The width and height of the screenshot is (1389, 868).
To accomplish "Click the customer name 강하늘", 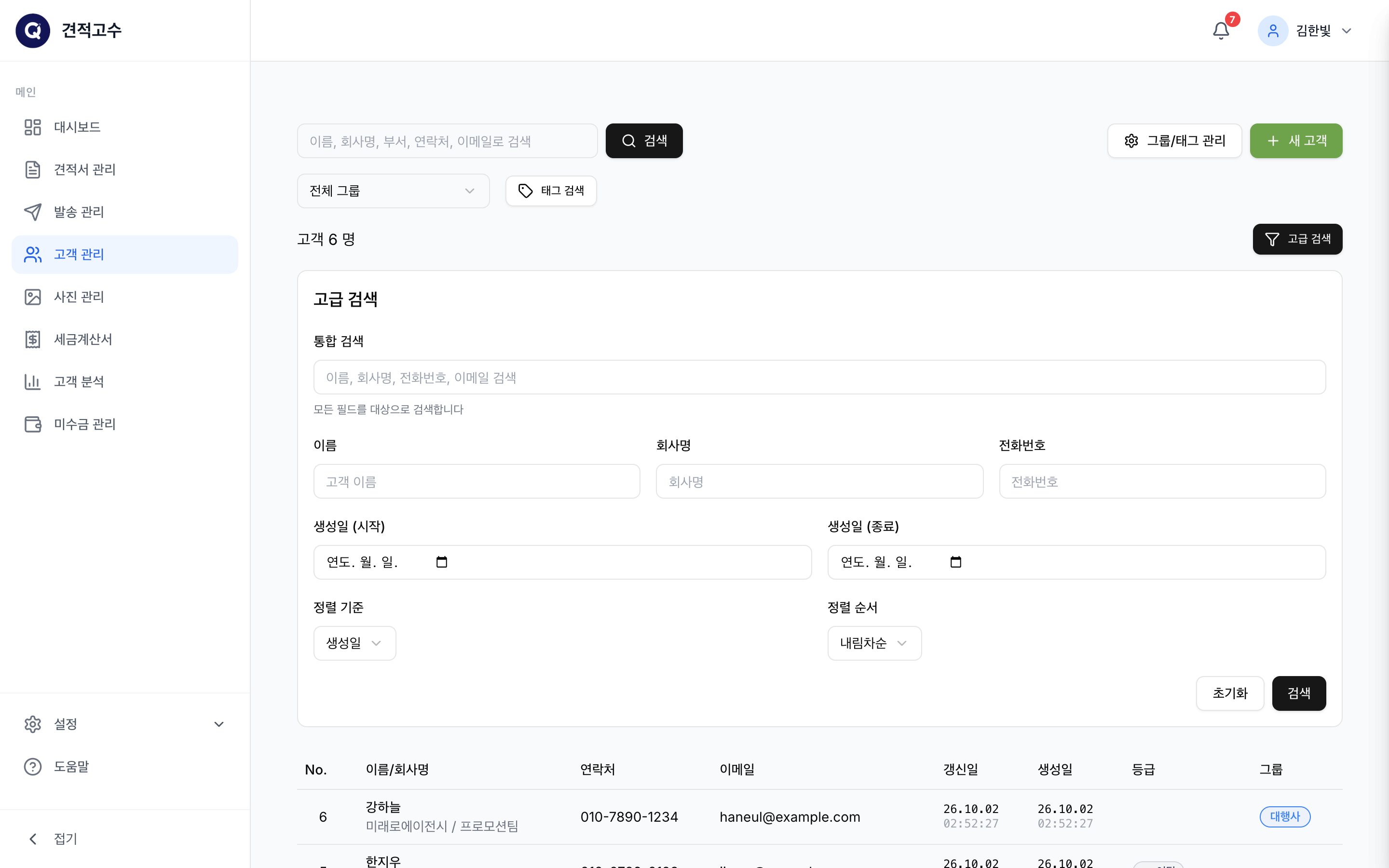I will click(x=383, y=807).
